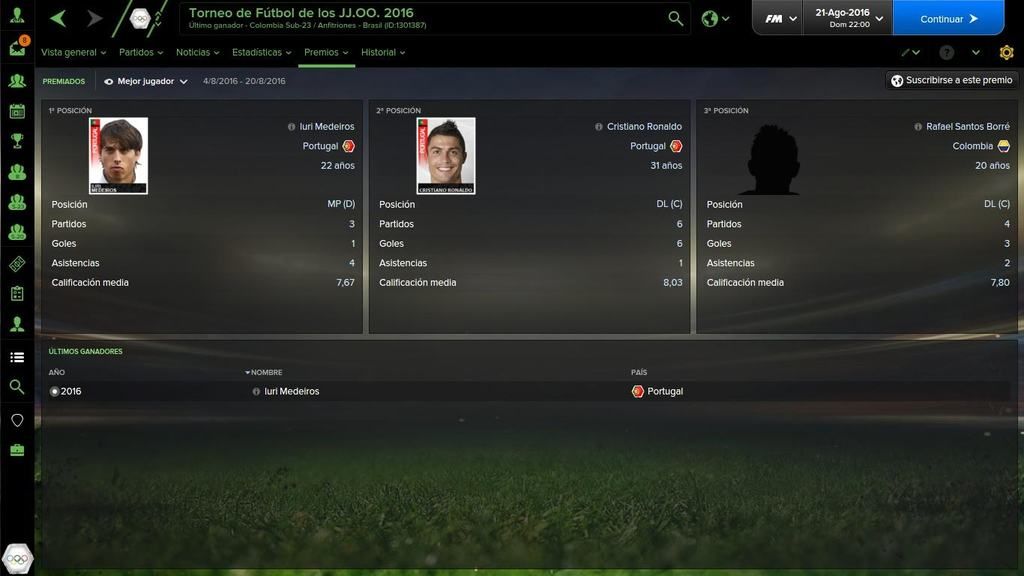This screenshot has height=576, width=1024.
Task: Click Suscribirse a este premio button
Action: (952, 80)
